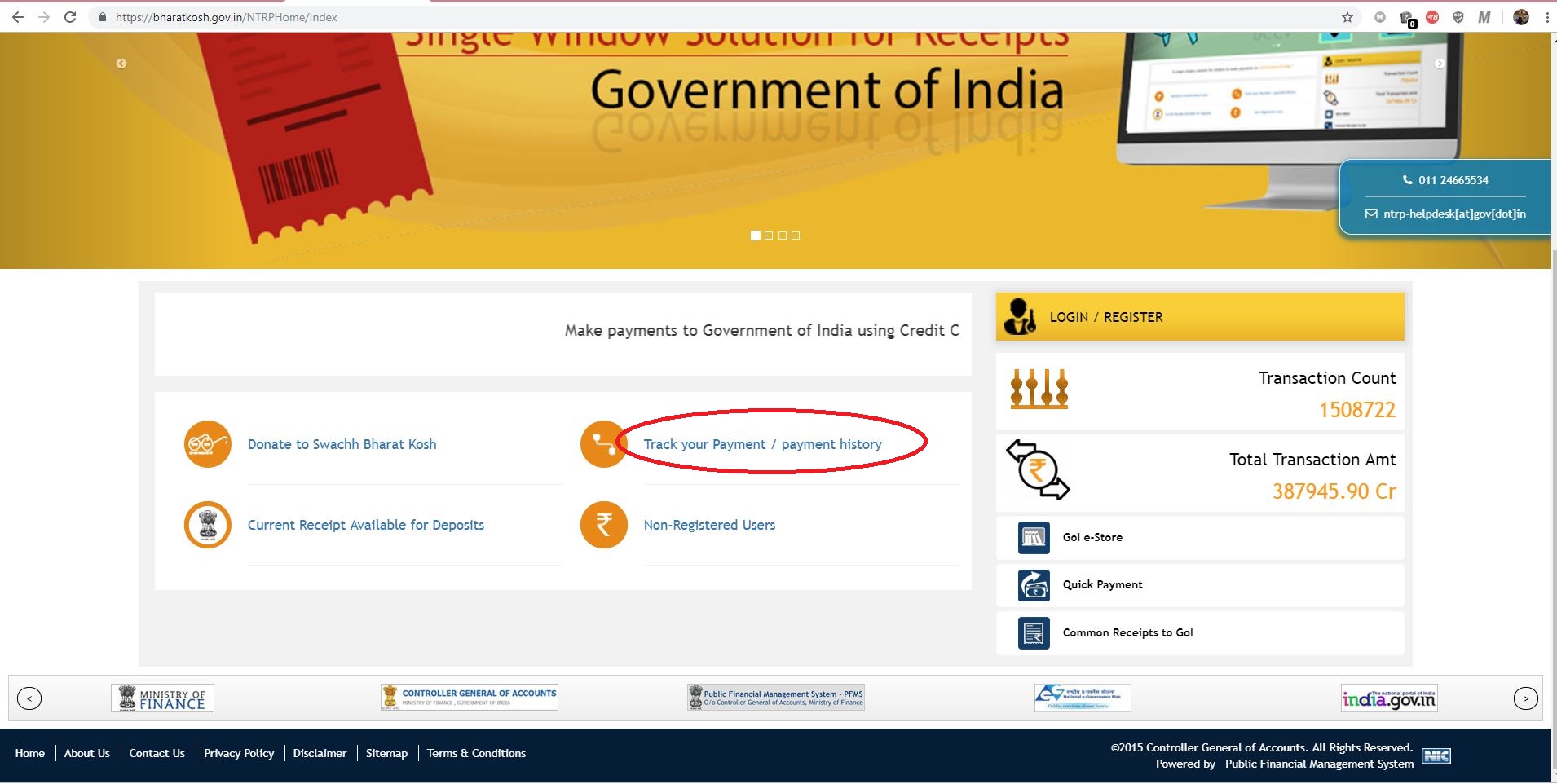Open the Sitemap footer menu item
The image size is (1557, 784).
coord(386,753)
